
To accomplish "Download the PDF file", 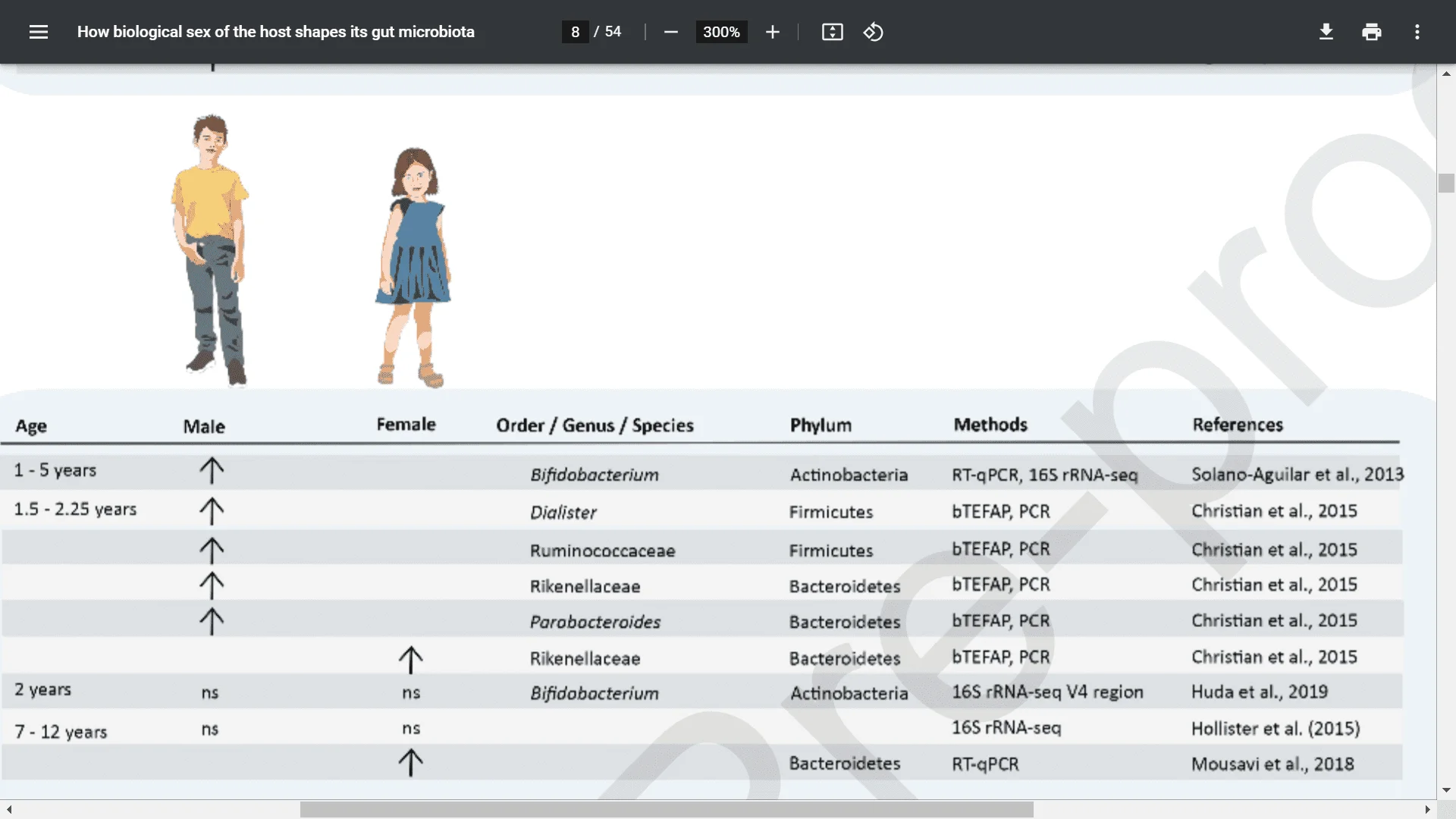I will (1326, 32).
